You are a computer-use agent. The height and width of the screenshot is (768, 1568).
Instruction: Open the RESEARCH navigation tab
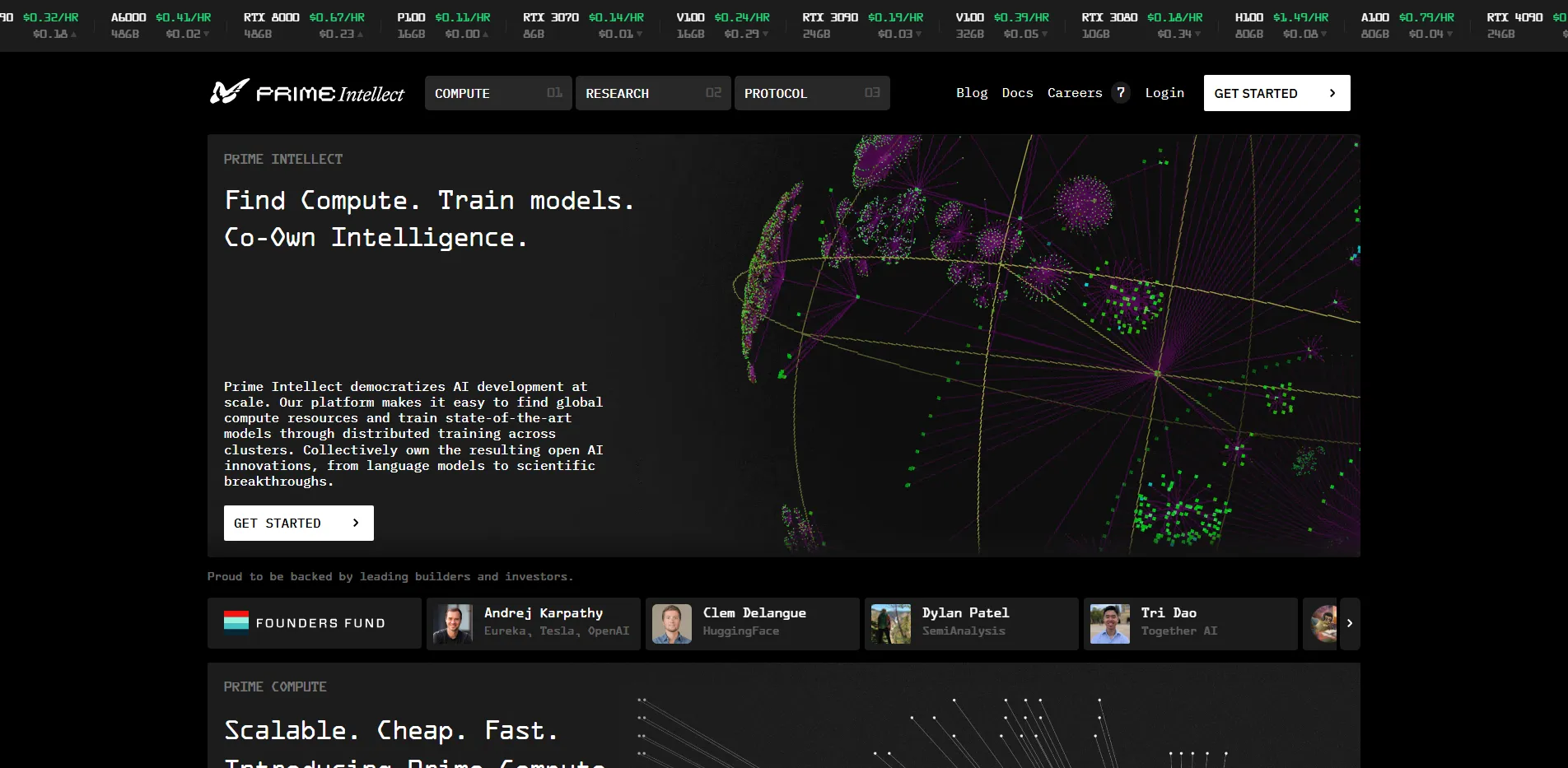pyautogui.click(x=652, y=93)
